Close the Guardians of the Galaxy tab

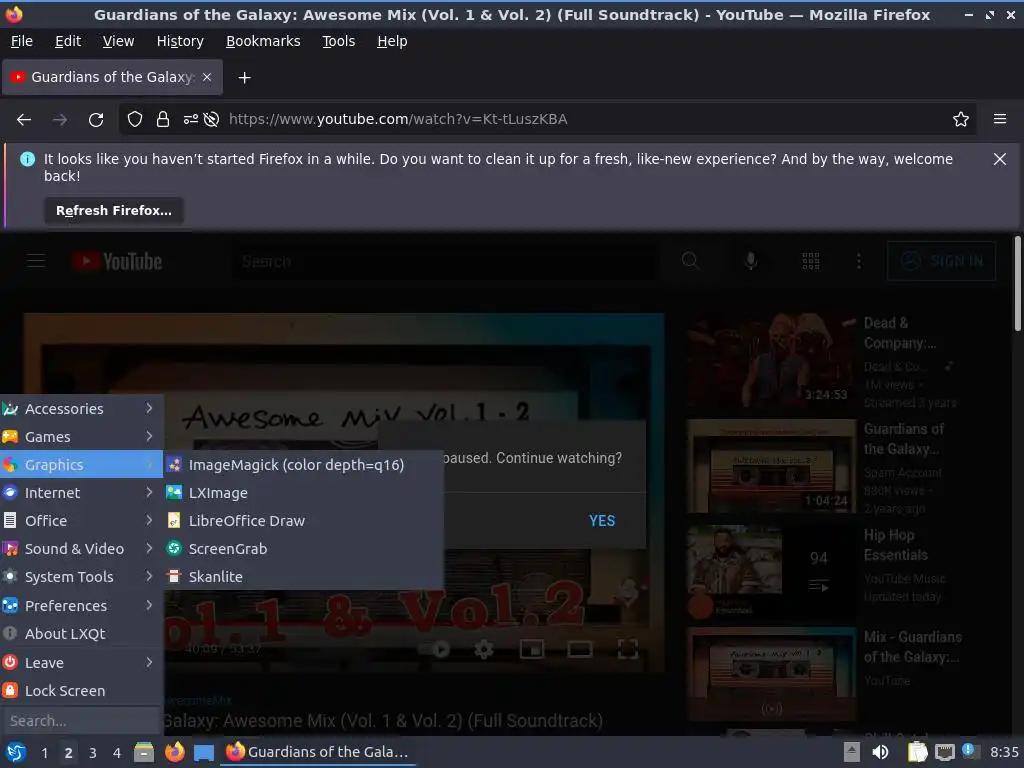207,77
